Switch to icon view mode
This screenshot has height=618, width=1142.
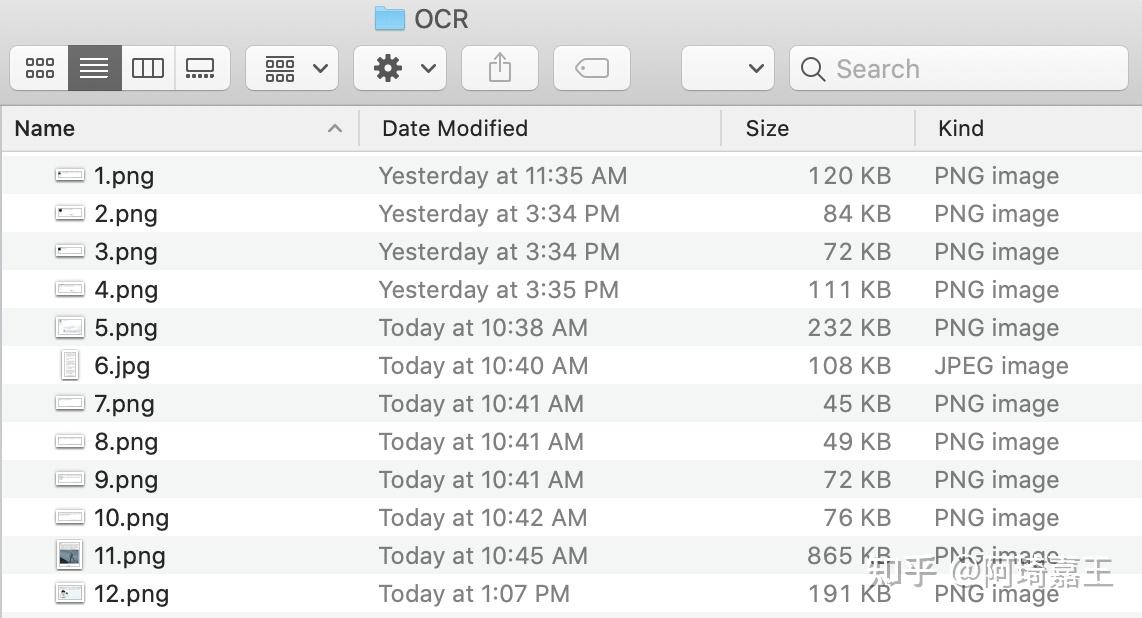[x=40, y=68]
